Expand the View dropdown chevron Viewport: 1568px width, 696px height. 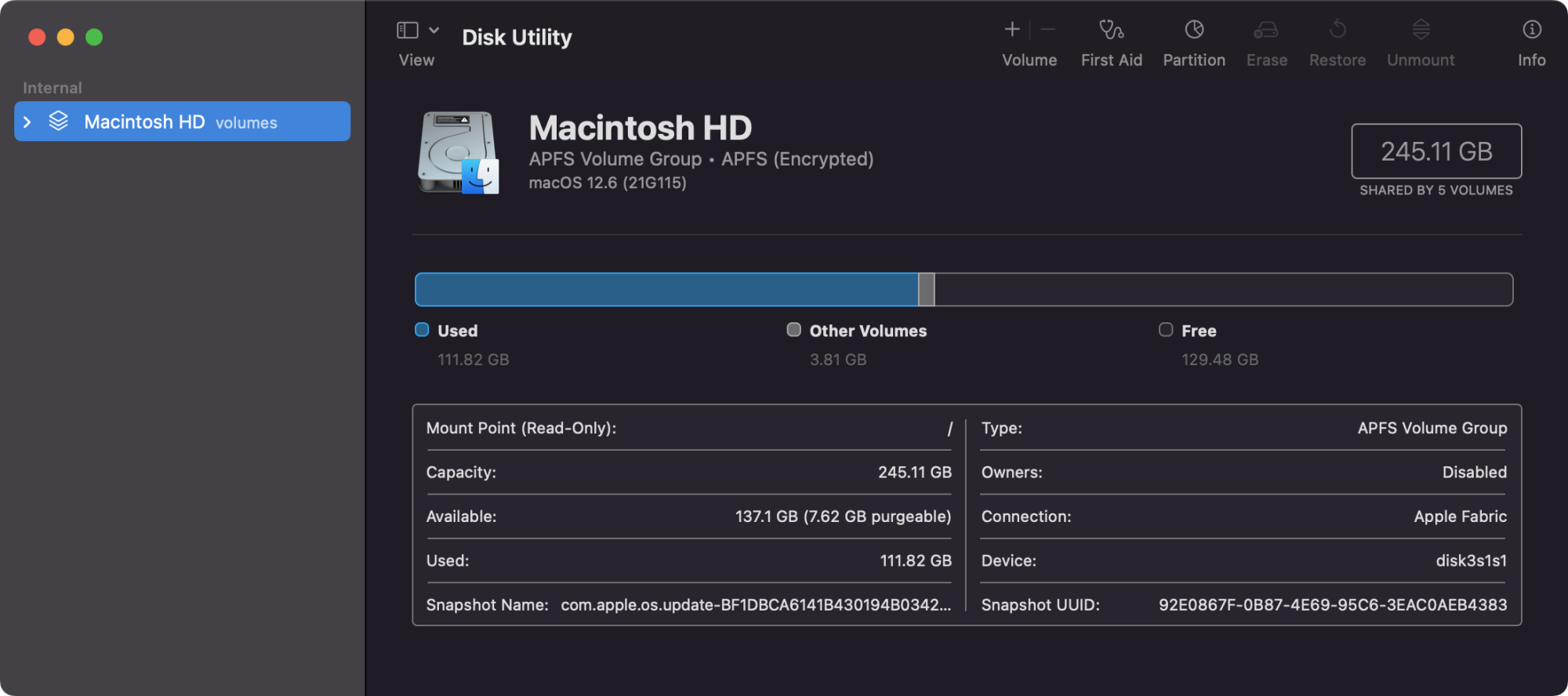click(434, 31)
